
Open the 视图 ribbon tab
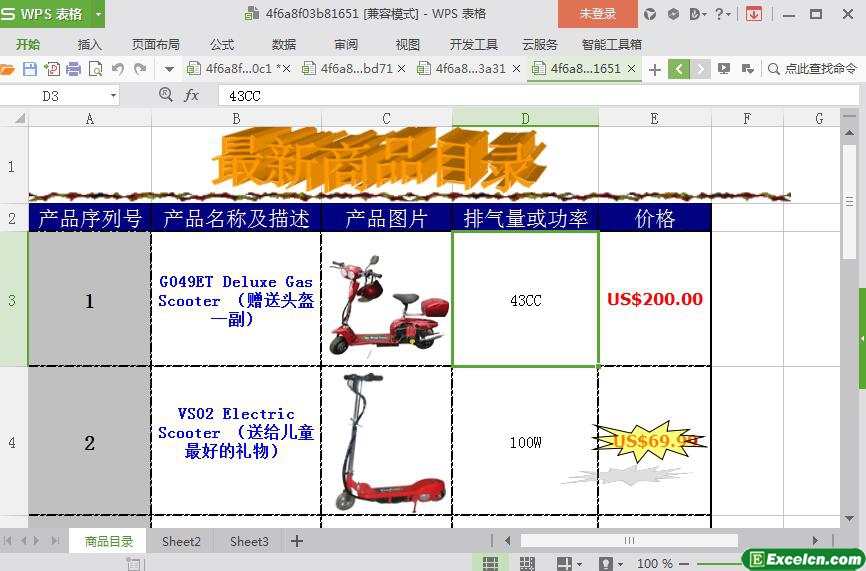click(x=408, y=44)
